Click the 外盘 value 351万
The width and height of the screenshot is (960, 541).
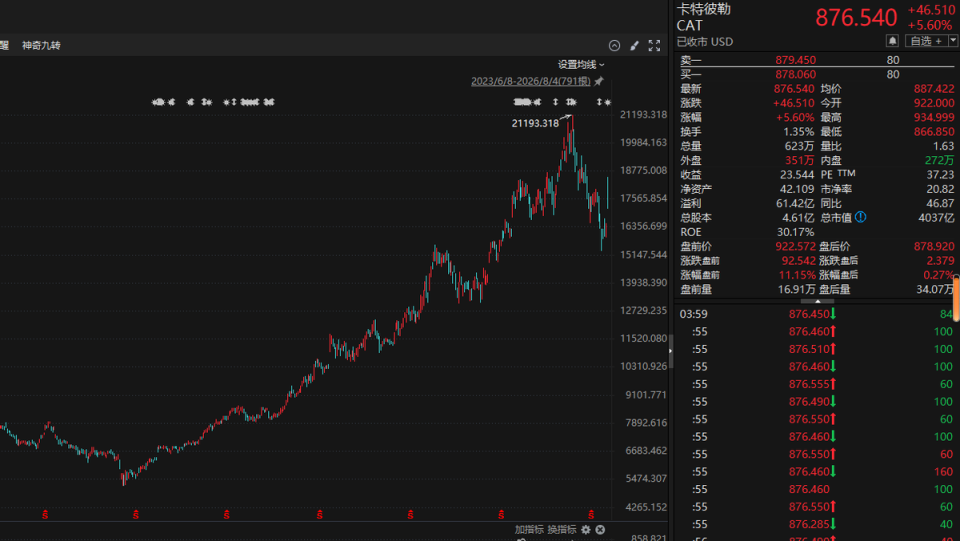pos(799,160)
